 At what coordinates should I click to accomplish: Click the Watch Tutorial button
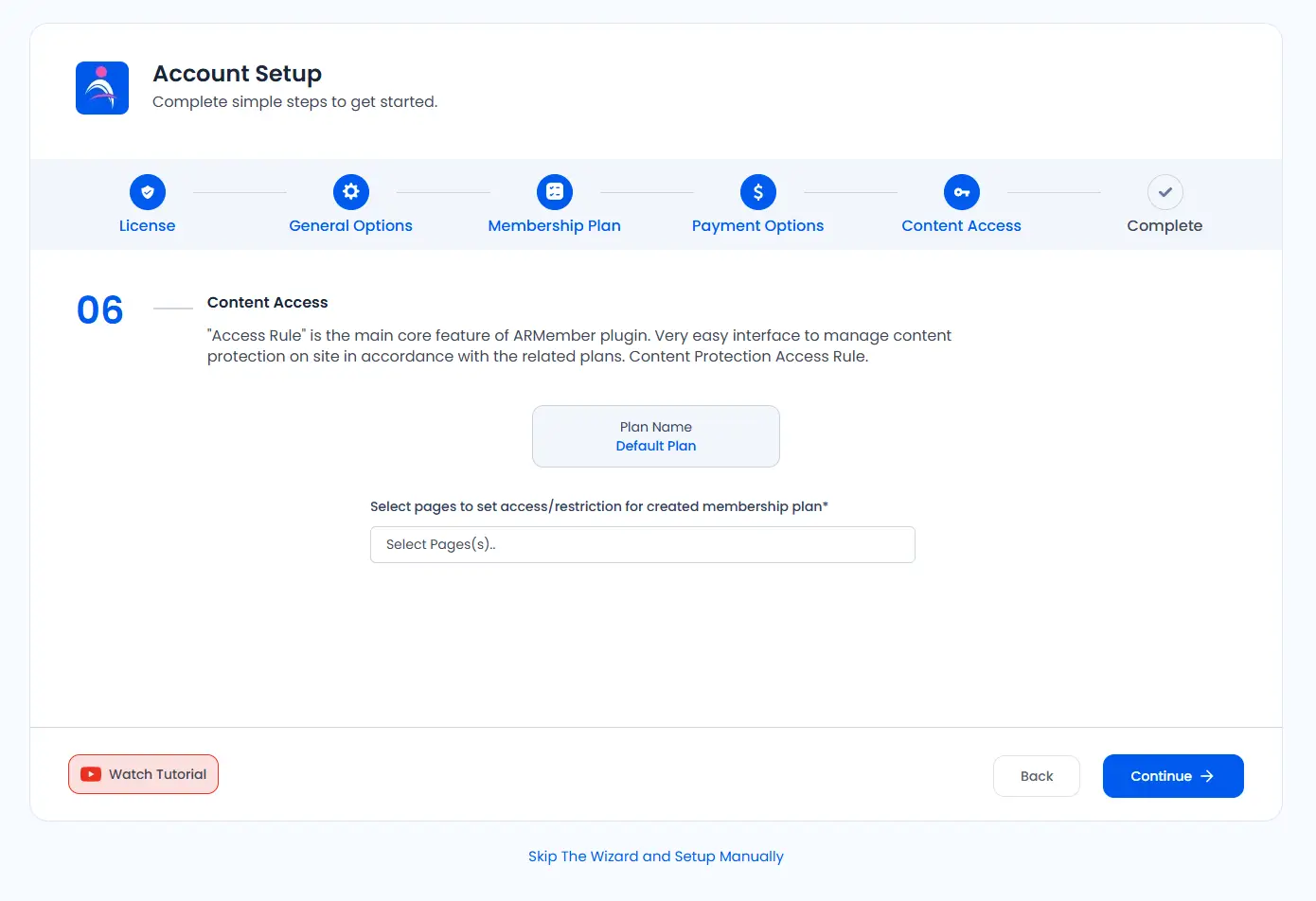143,774
